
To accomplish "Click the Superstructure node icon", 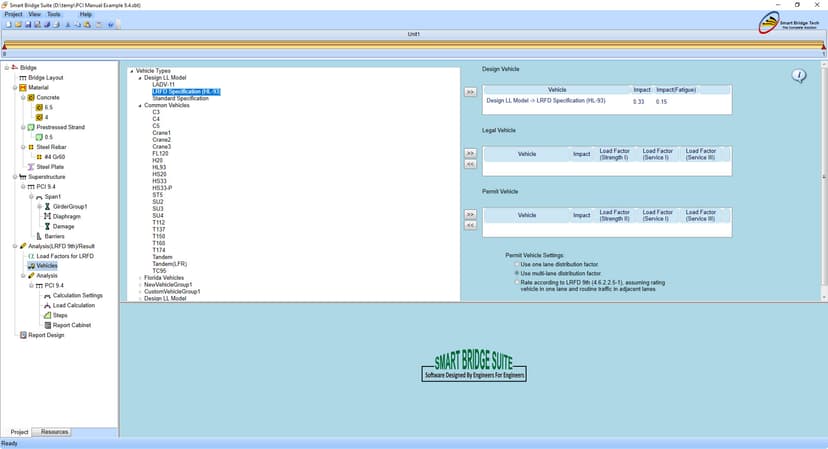I will coord(23,177).
